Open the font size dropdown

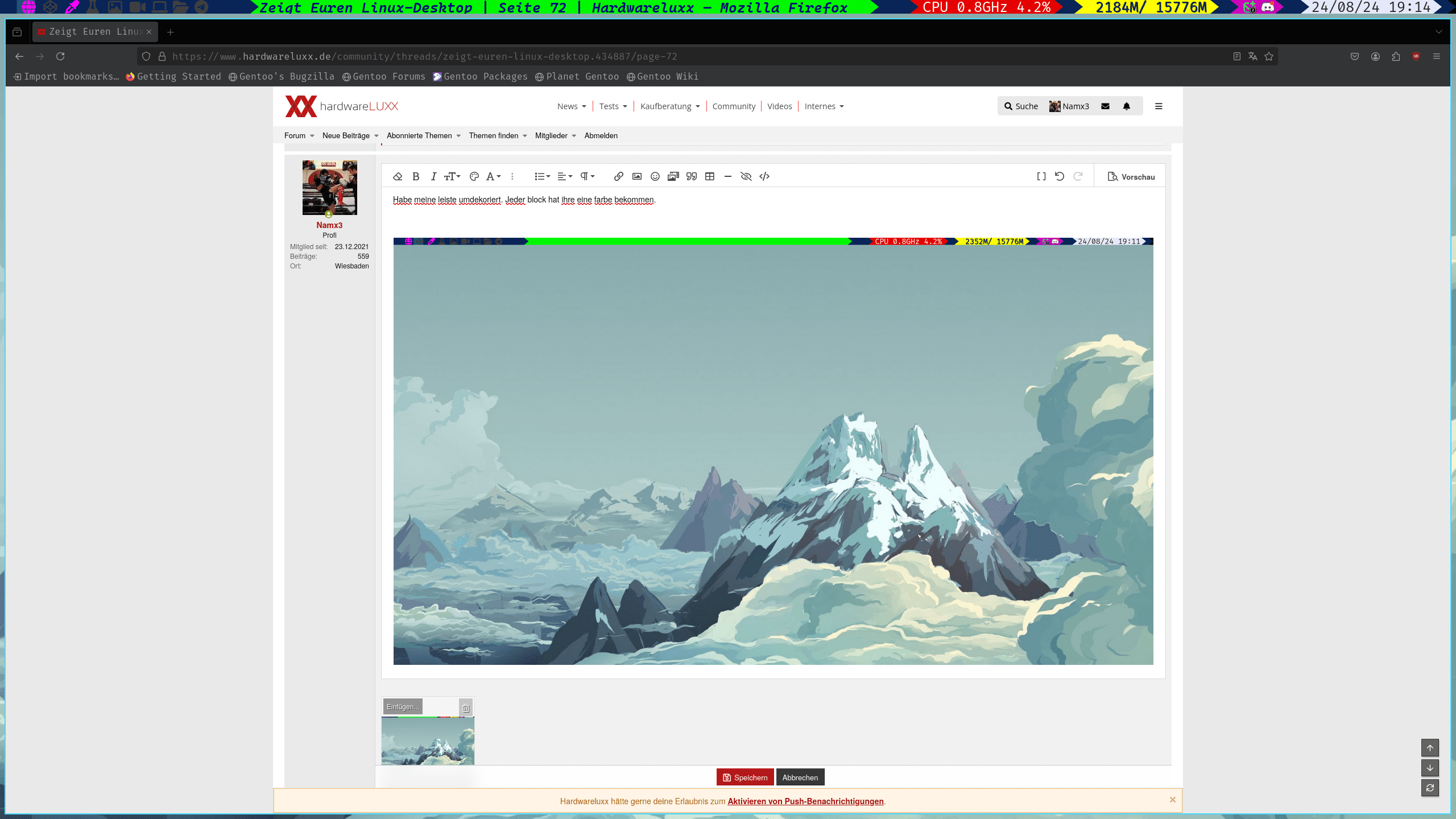[x=452, y=177]
